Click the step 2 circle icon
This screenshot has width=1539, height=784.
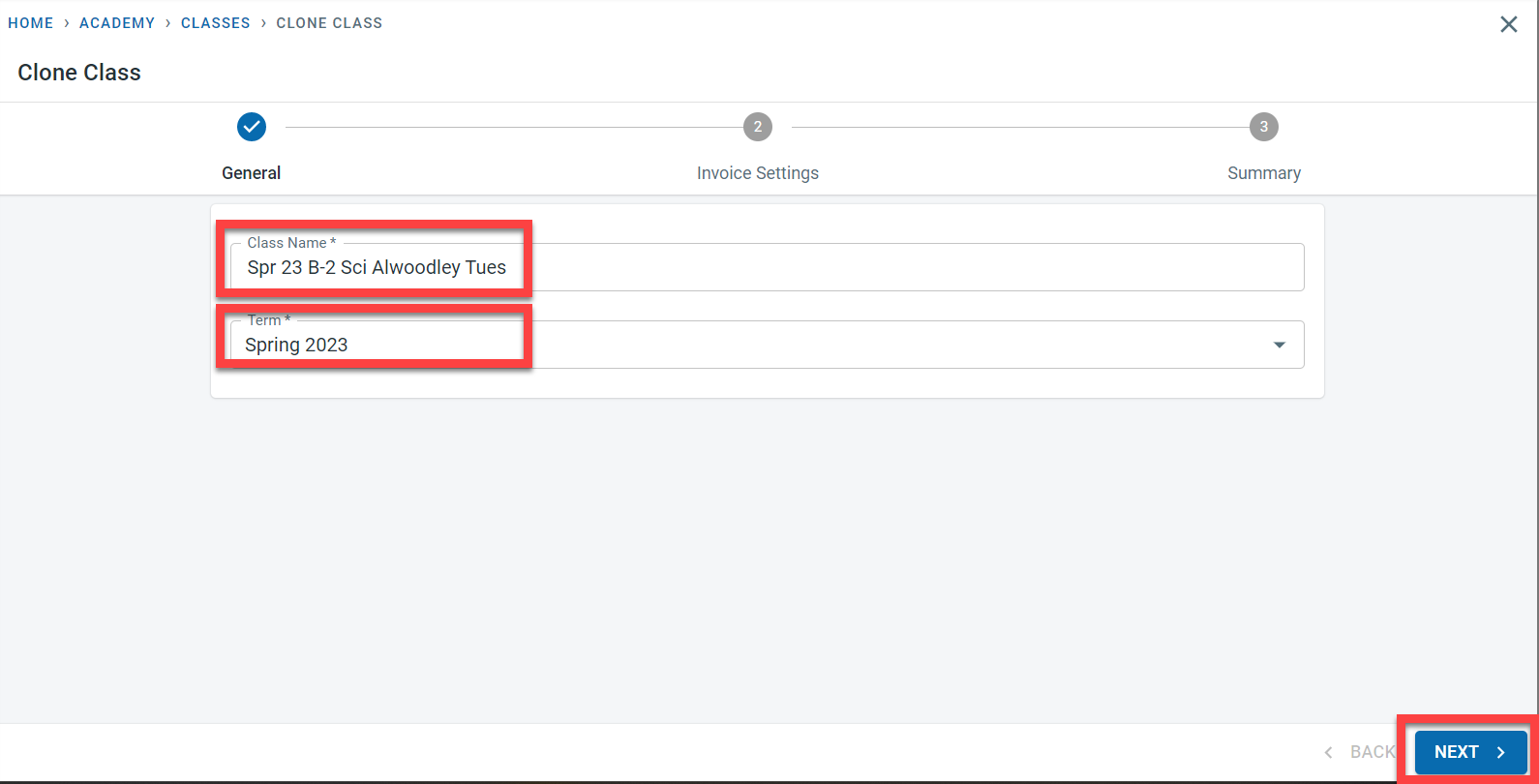coord(758,127)
